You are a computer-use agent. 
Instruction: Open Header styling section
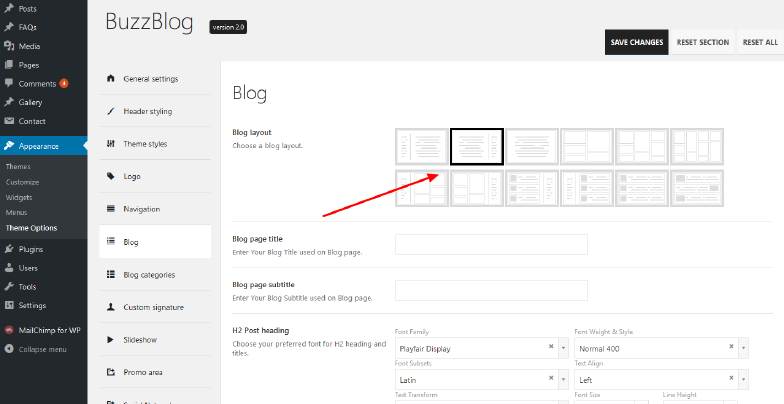pos(155,111)
